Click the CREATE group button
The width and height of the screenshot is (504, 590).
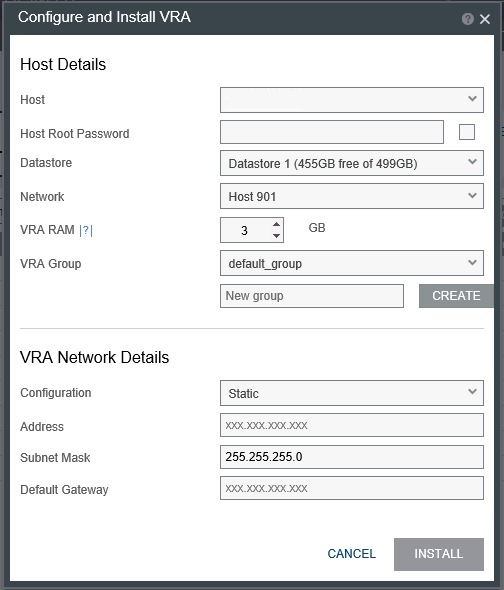[x=456, y=296]
